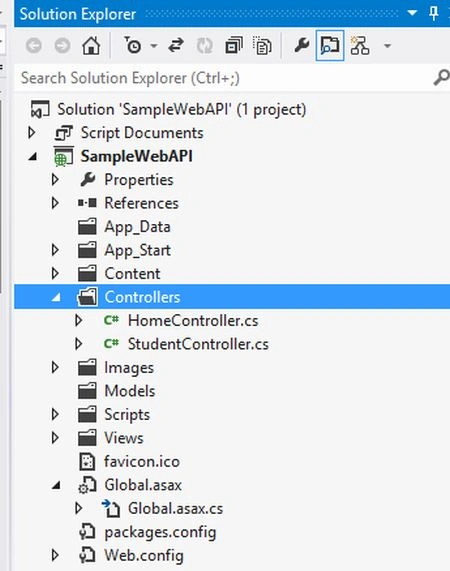Toggle Show All Files icon

(x=262, y=46)
